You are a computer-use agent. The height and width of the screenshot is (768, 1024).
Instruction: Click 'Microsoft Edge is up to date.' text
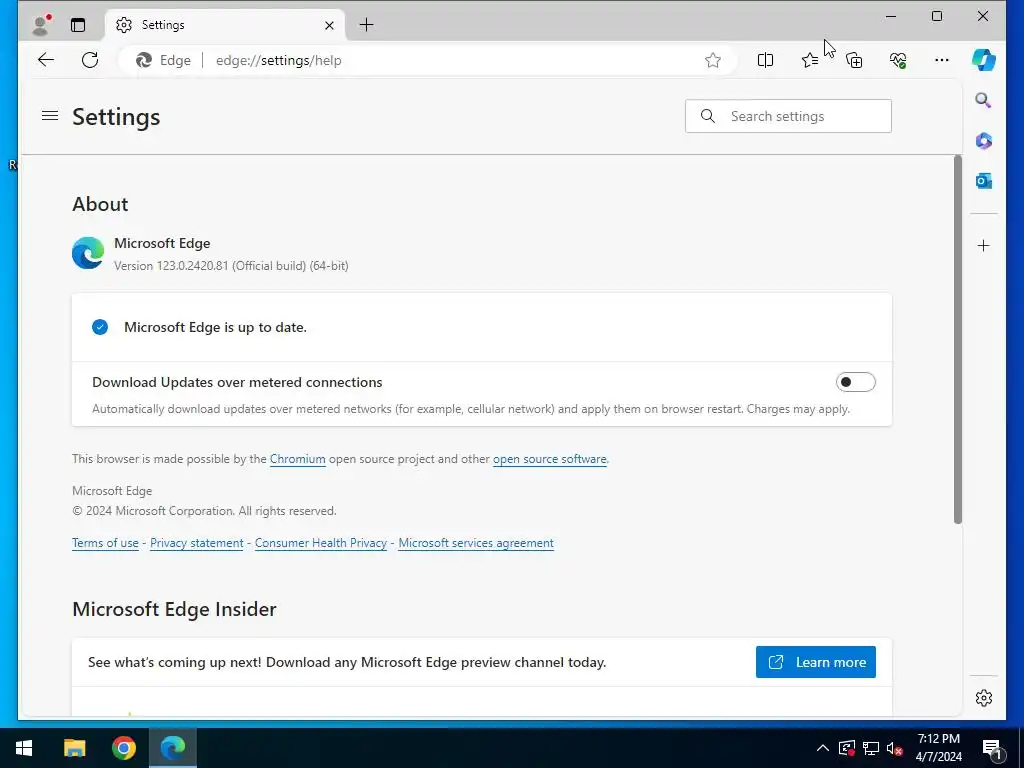click(x=216, y=327)
